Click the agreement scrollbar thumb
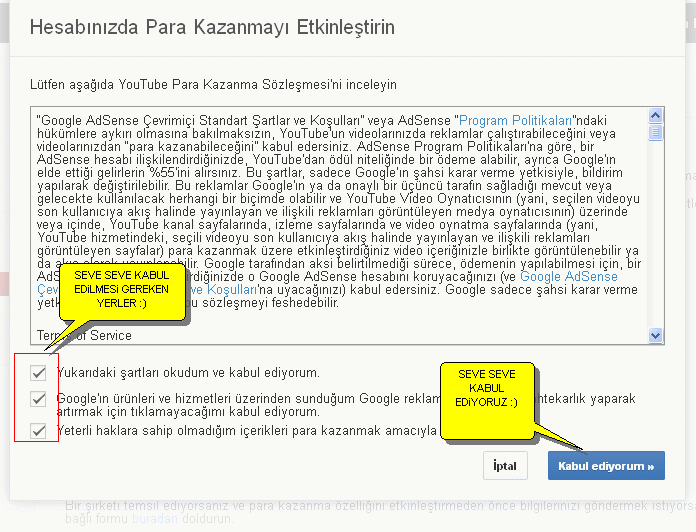Image resolution: width=696 pixels, height=532 pixels. coord(655,133)
